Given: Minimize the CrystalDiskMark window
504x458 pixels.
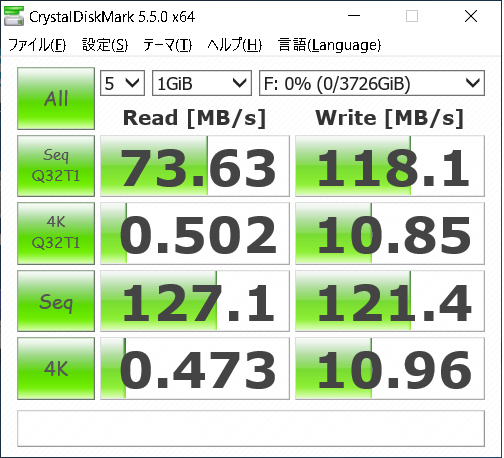Looking at the screenshot, I should coord(354,16).
